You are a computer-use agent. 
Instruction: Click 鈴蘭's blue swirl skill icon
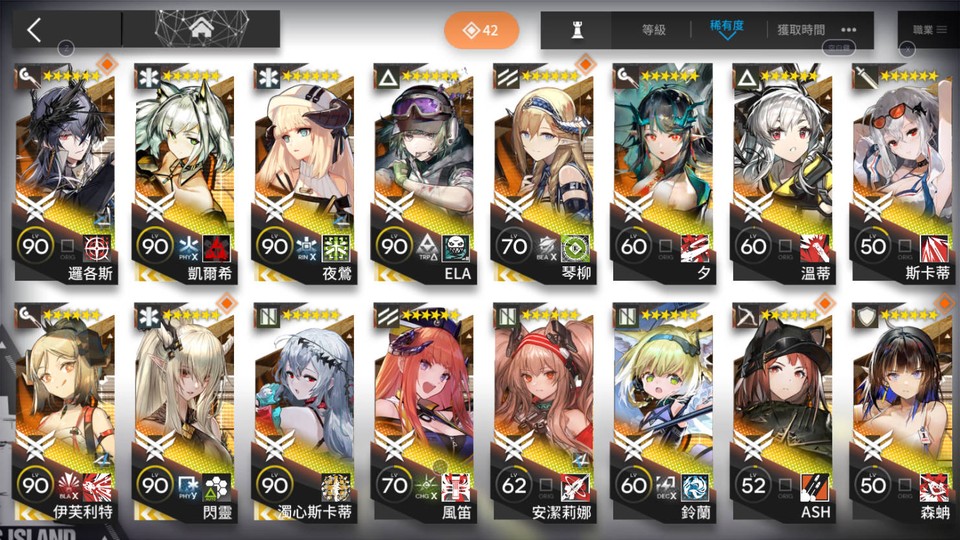(695, 486)
